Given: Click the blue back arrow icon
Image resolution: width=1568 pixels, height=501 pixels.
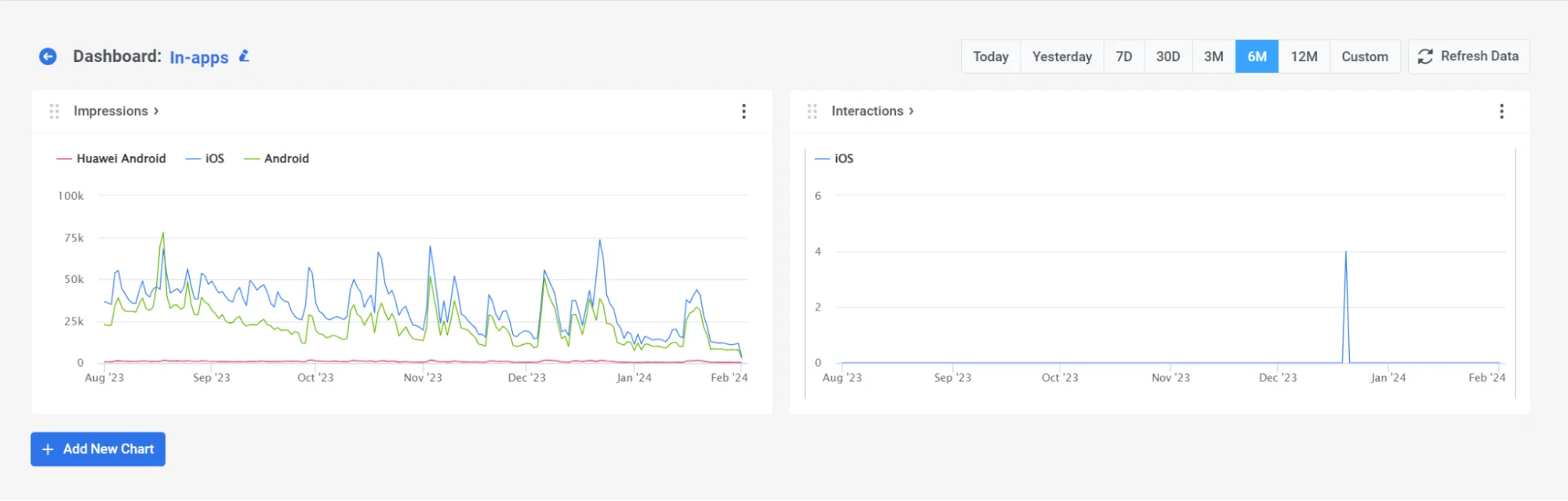Looking at the screenshot, I should (x=48, y=56).
